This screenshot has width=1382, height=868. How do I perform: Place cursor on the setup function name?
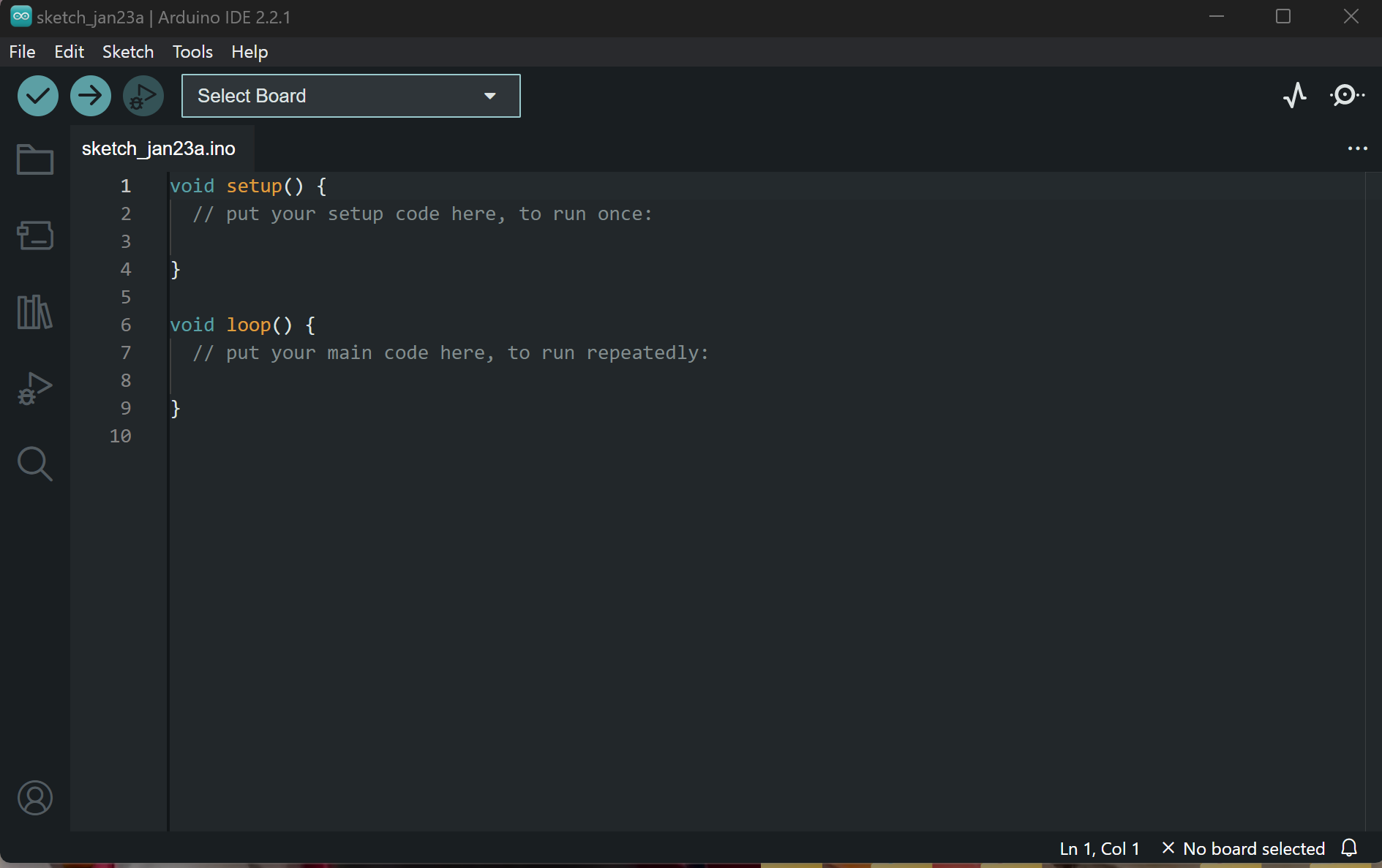click(x=254, y=186)
